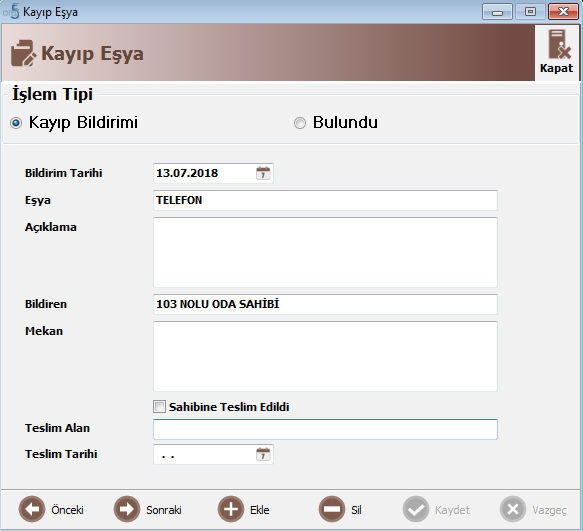Select the Bulundu radio button
The image size is (583, 531).
coord(300,123)
